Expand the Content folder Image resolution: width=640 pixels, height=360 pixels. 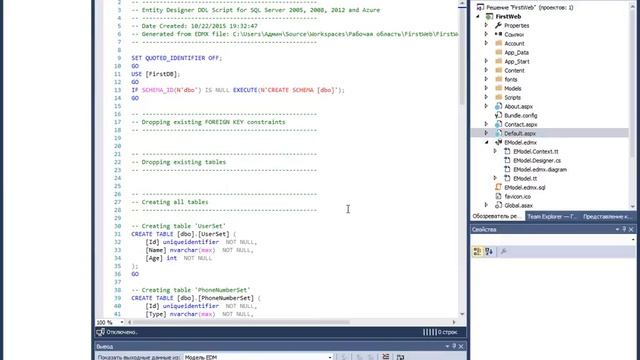[486, 70]
